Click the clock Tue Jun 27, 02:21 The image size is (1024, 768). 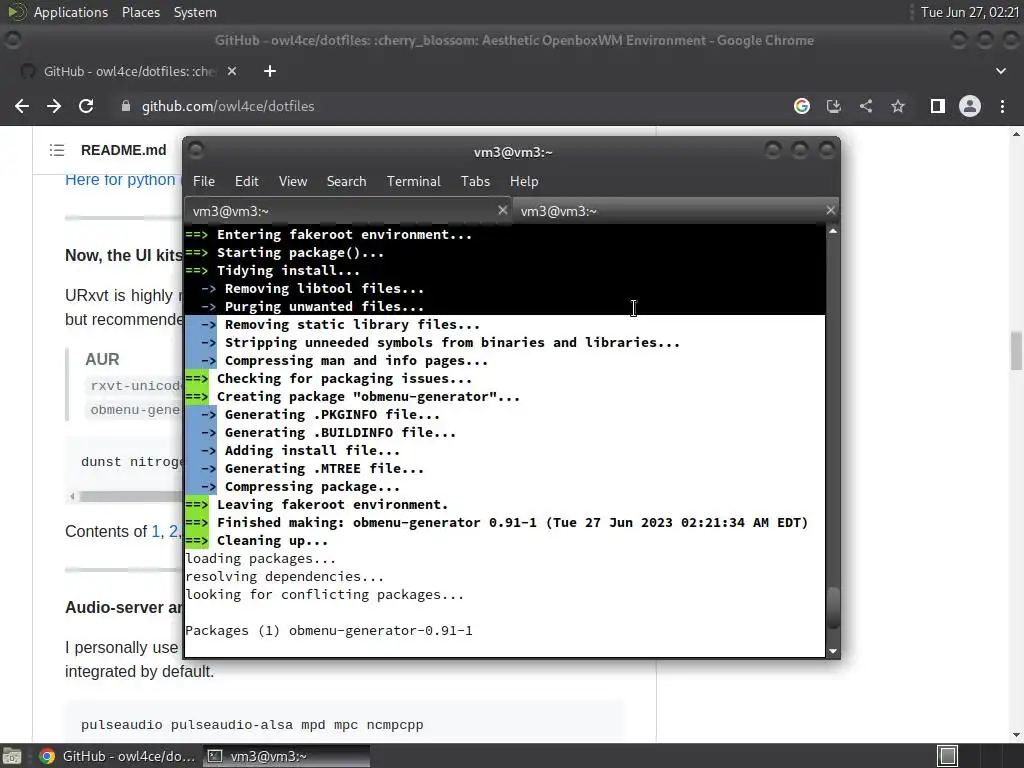tap(969, 12)
